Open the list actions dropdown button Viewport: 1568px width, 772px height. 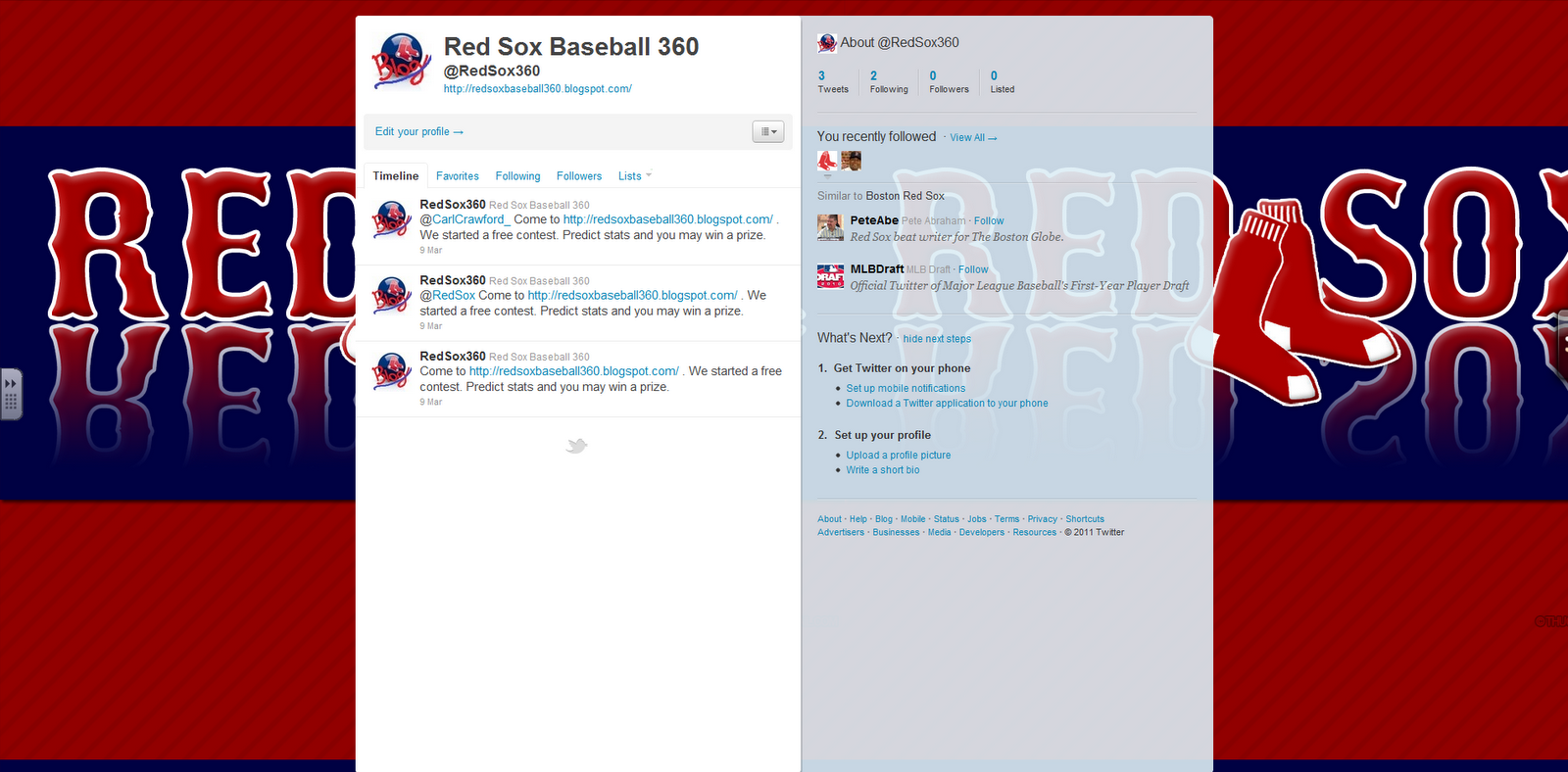tap(768, 131)
